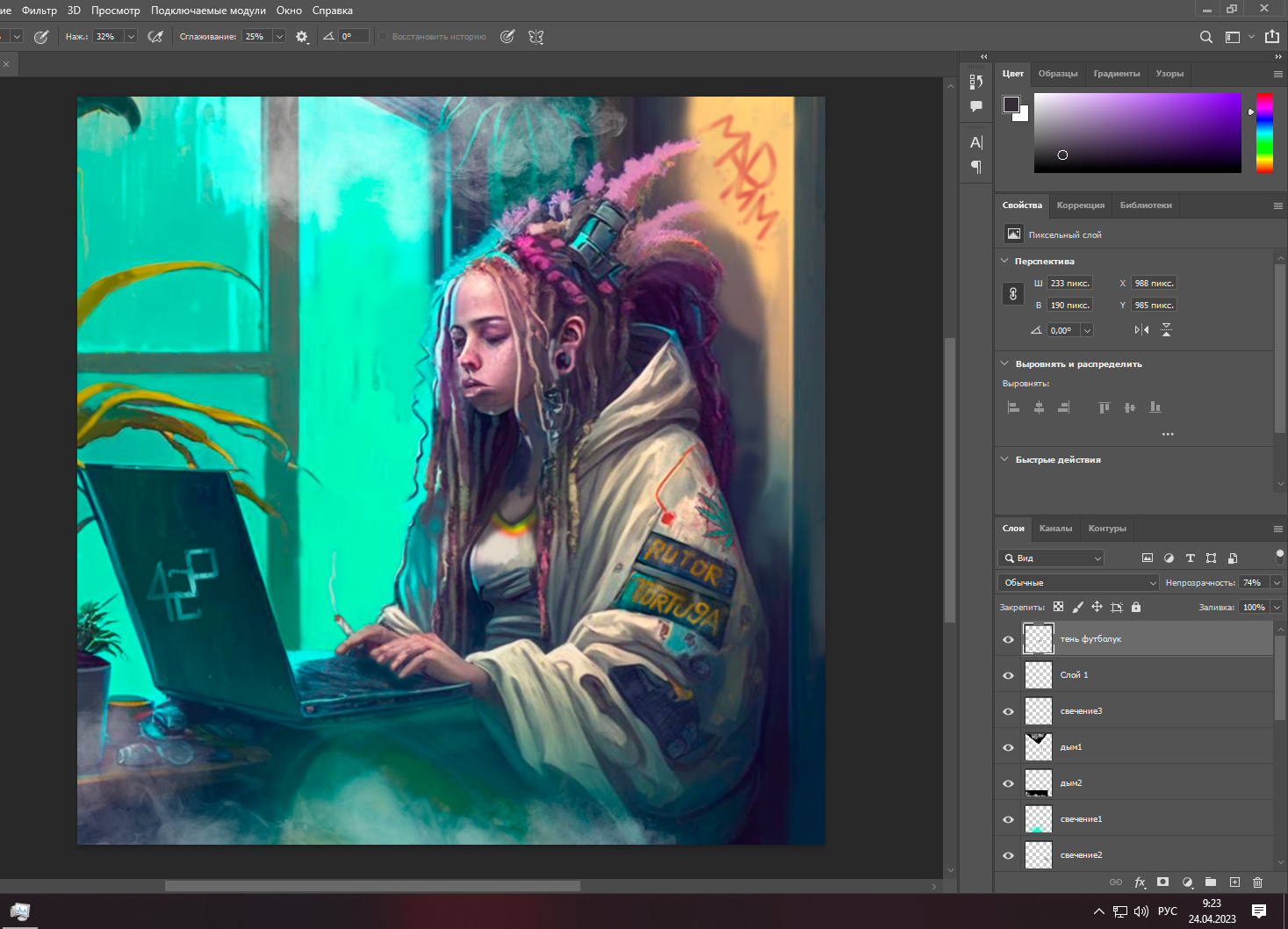Toggle visibility of Слой 1 layer
The height and width of the screenshot is (929, 1288).
click(x=1008, y=675)
